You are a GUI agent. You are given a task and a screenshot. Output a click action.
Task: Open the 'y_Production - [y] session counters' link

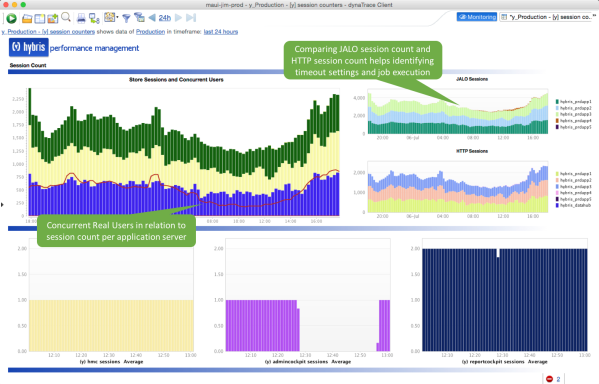point(49,32)
